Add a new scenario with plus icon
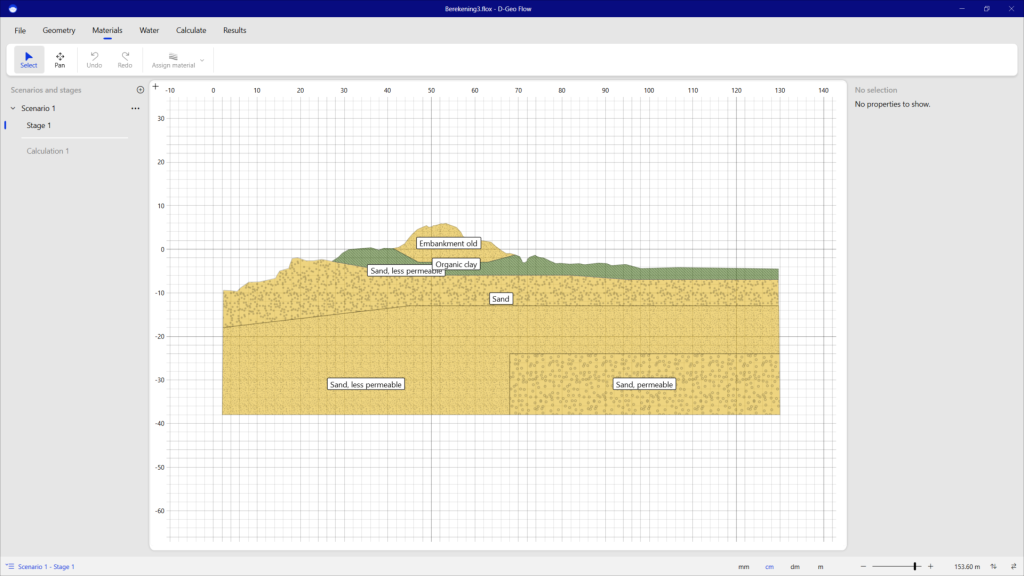 tap(140, 90)
